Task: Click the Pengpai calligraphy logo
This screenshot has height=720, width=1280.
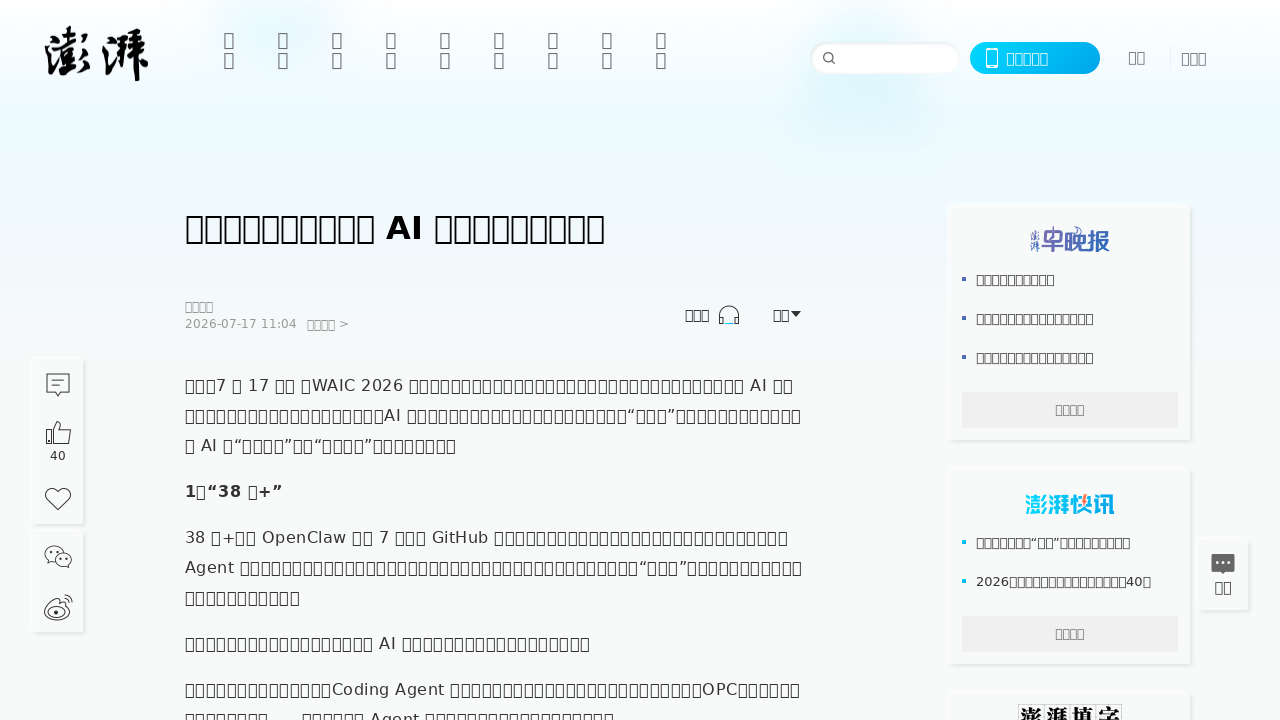Action: pyautogui.click(x=96, y=54)
